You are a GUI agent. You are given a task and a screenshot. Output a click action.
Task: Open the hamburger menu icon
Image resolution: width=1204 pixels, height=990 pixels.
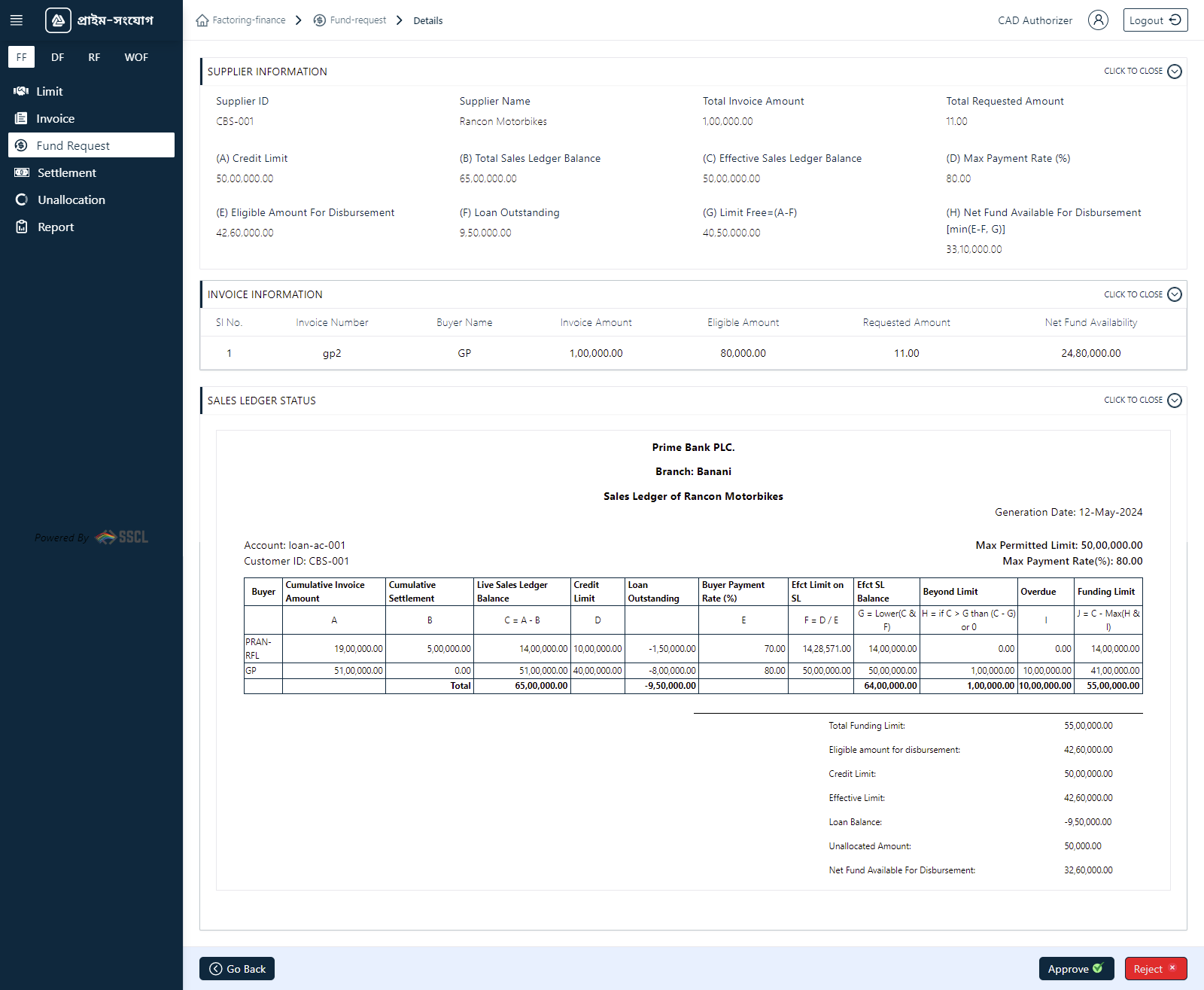point(16,20)
